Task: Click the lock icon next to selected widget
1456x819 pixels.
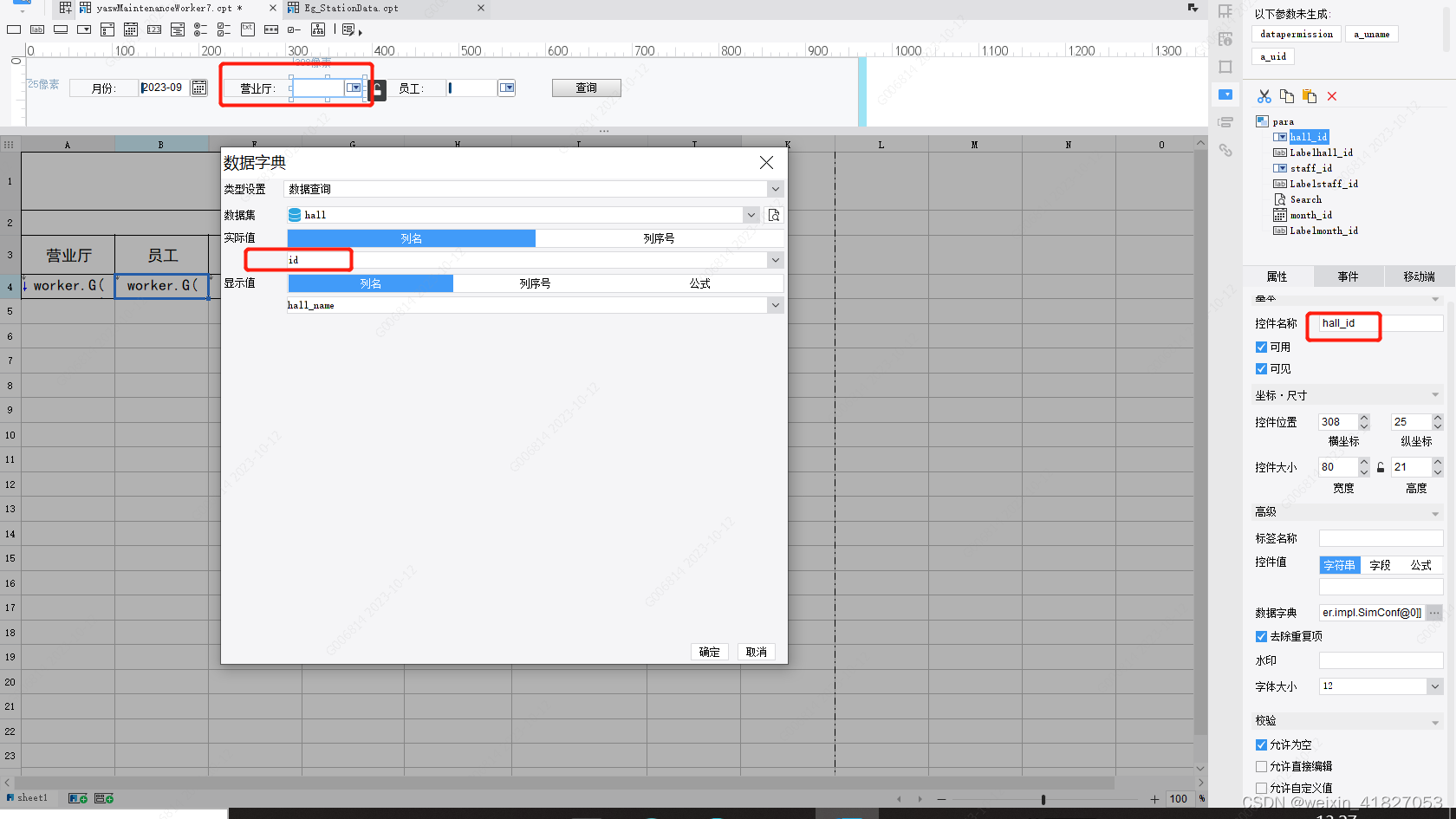Action: [378, 89]
